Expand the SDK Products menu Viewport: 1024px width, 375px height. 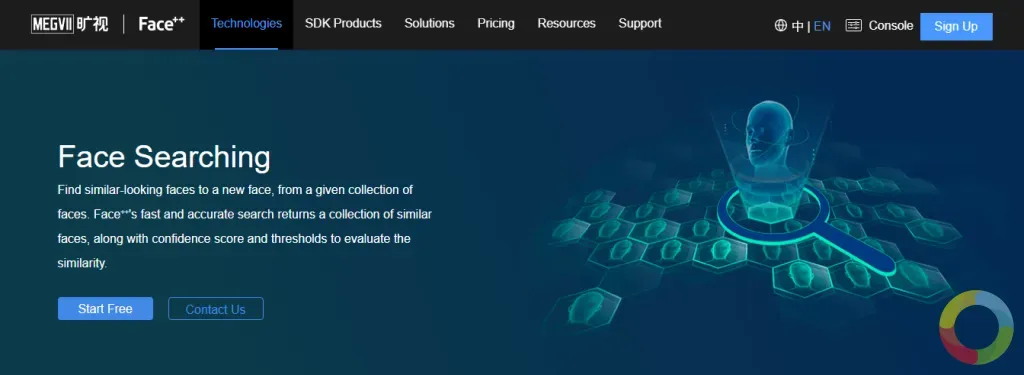pyautogui.click(x=343, y=24)
